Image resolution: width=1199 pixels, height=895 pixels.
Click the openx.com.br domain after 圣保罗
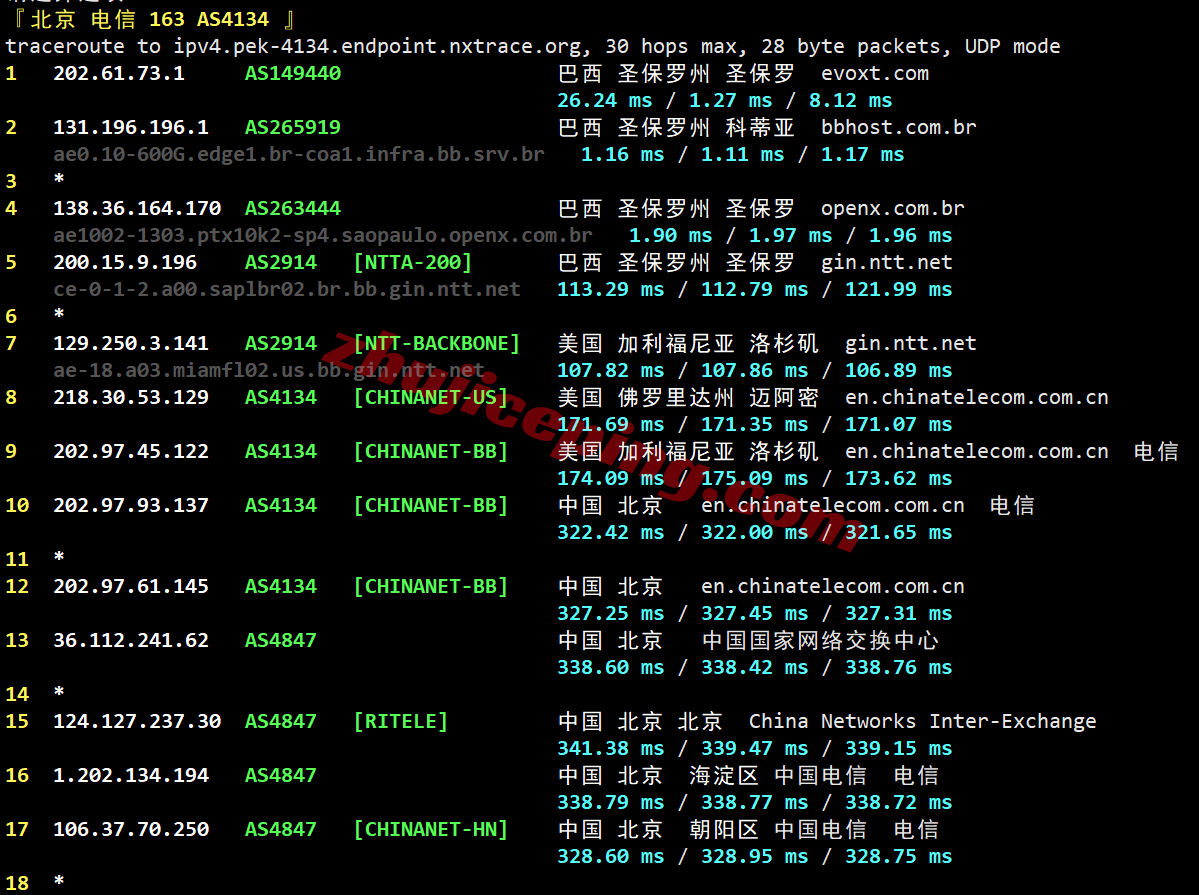click(x=892, y=208)
